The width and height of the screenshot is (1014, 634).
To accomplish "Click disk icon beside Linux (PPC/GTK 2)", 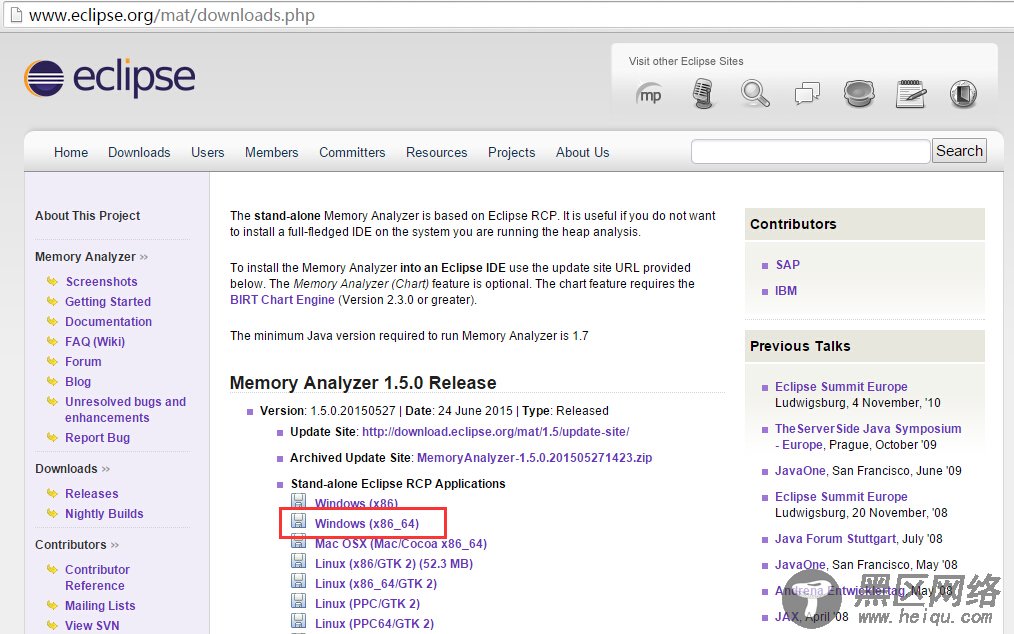I will point(298,601).
